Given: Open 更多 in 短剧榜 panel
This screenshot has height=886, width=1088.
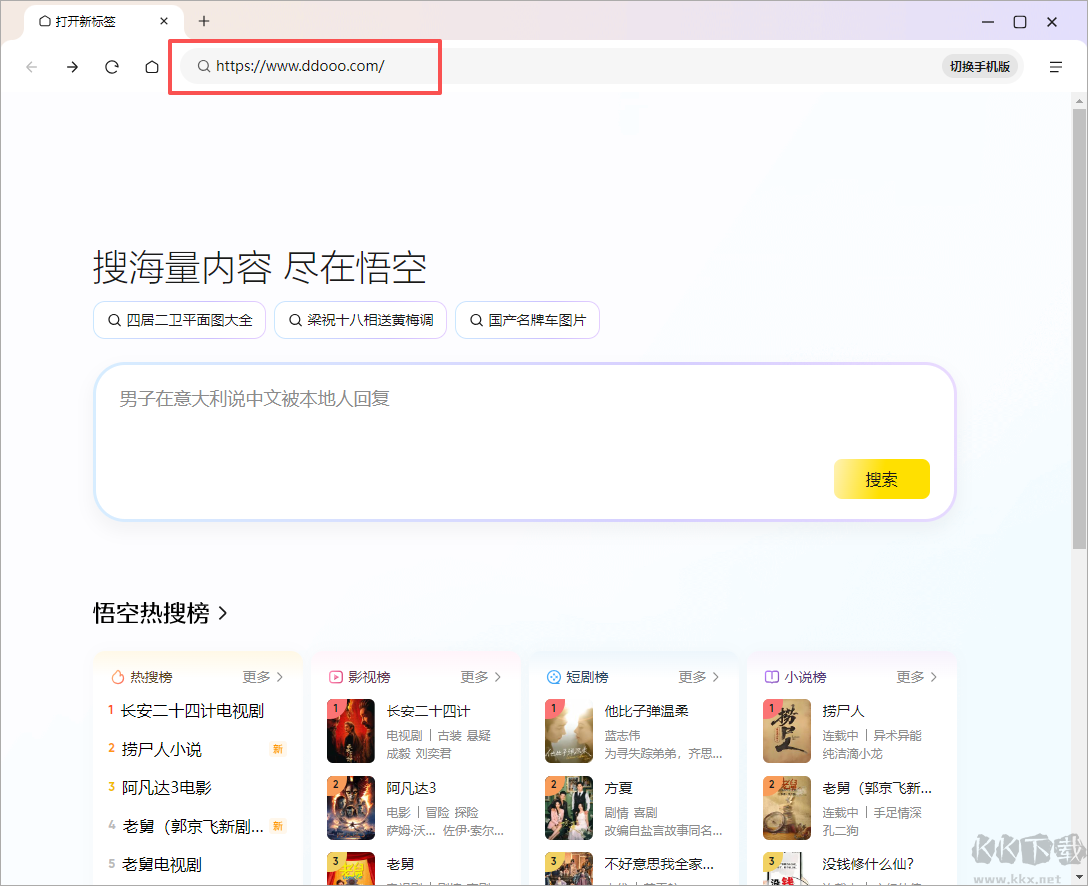Looking at the screenshot, I should click(x=699, y=677).
